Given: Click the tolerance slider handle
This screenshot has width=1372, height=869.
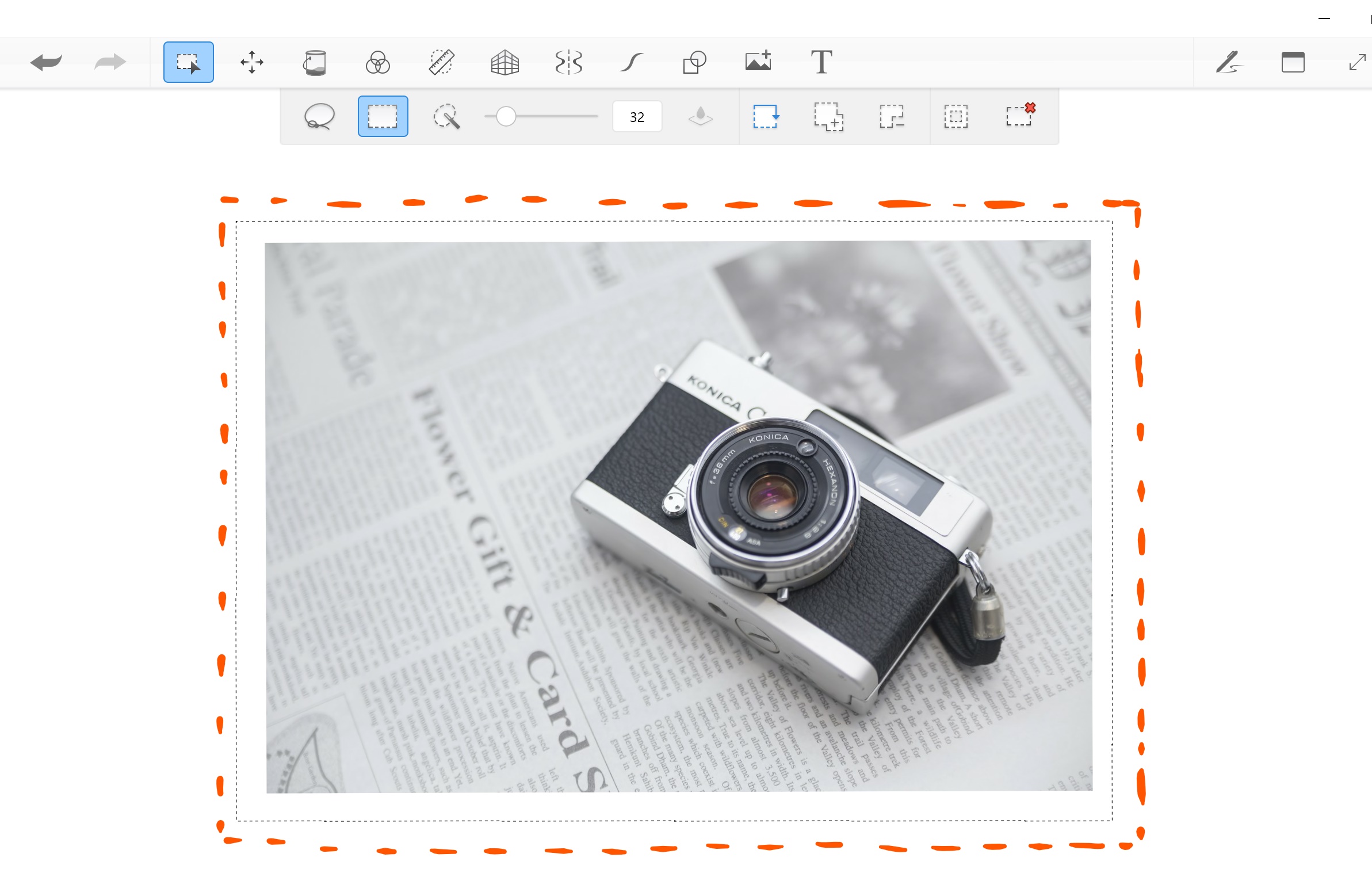Looking at the screenshot, I should click(x=506, y=116).
